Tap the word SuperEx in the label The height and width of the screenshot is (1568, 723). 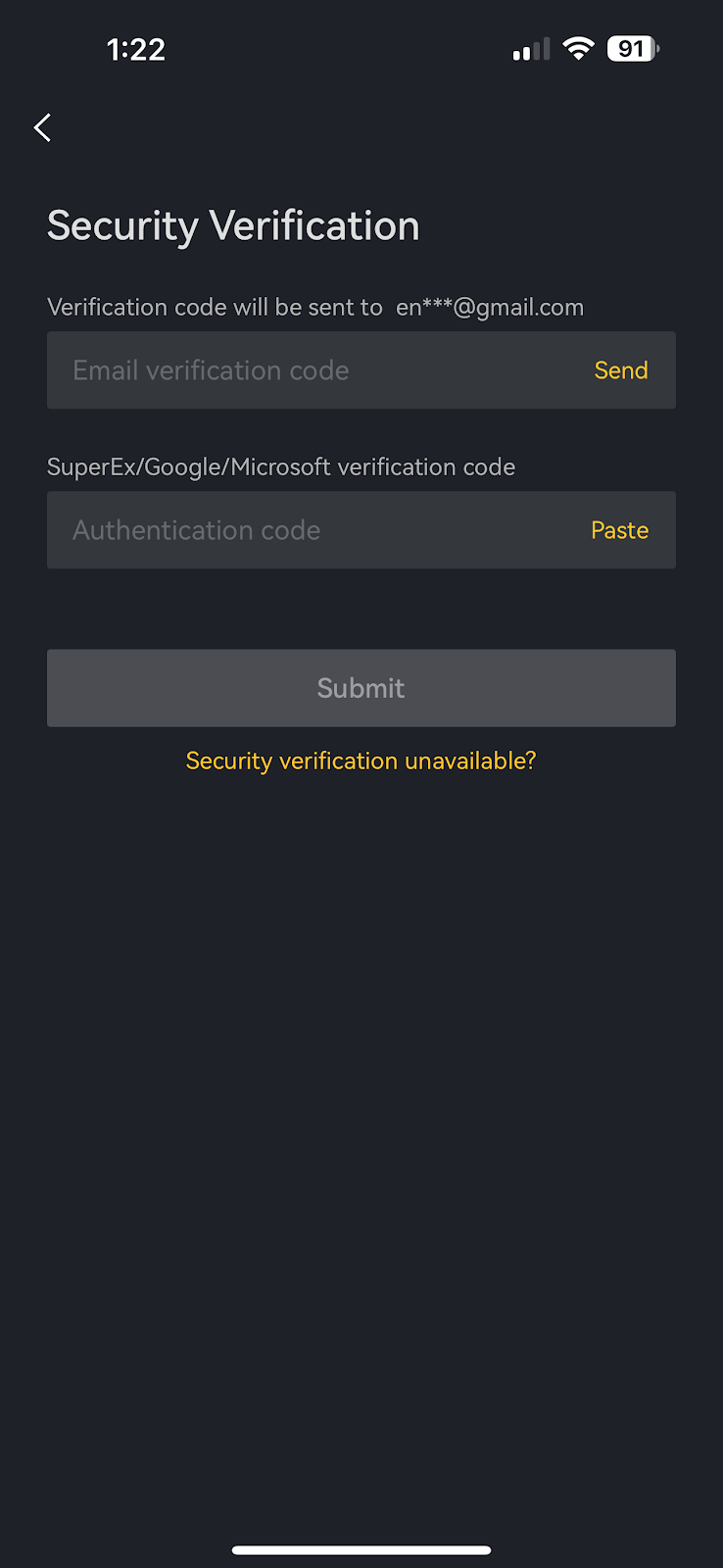pyautogui.click(x=92, y=467)
